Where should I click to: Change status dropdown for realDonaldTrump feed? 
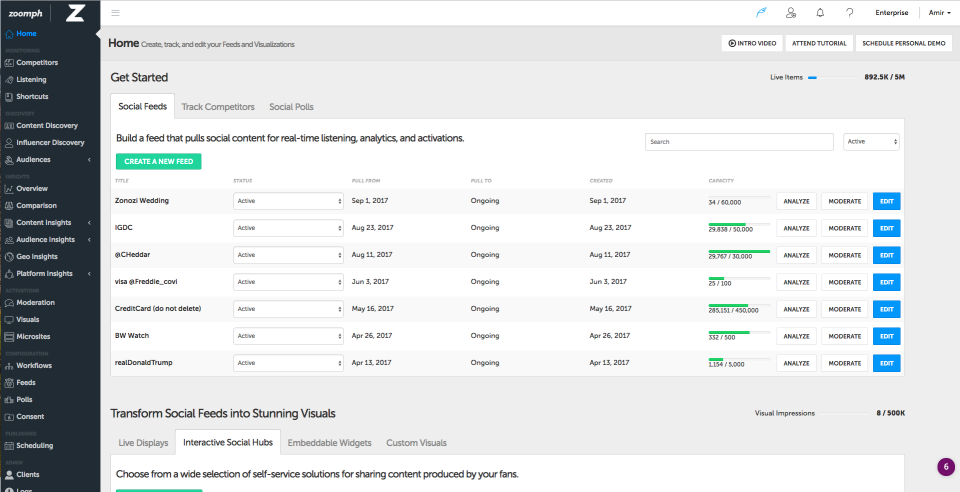[288, 363]
